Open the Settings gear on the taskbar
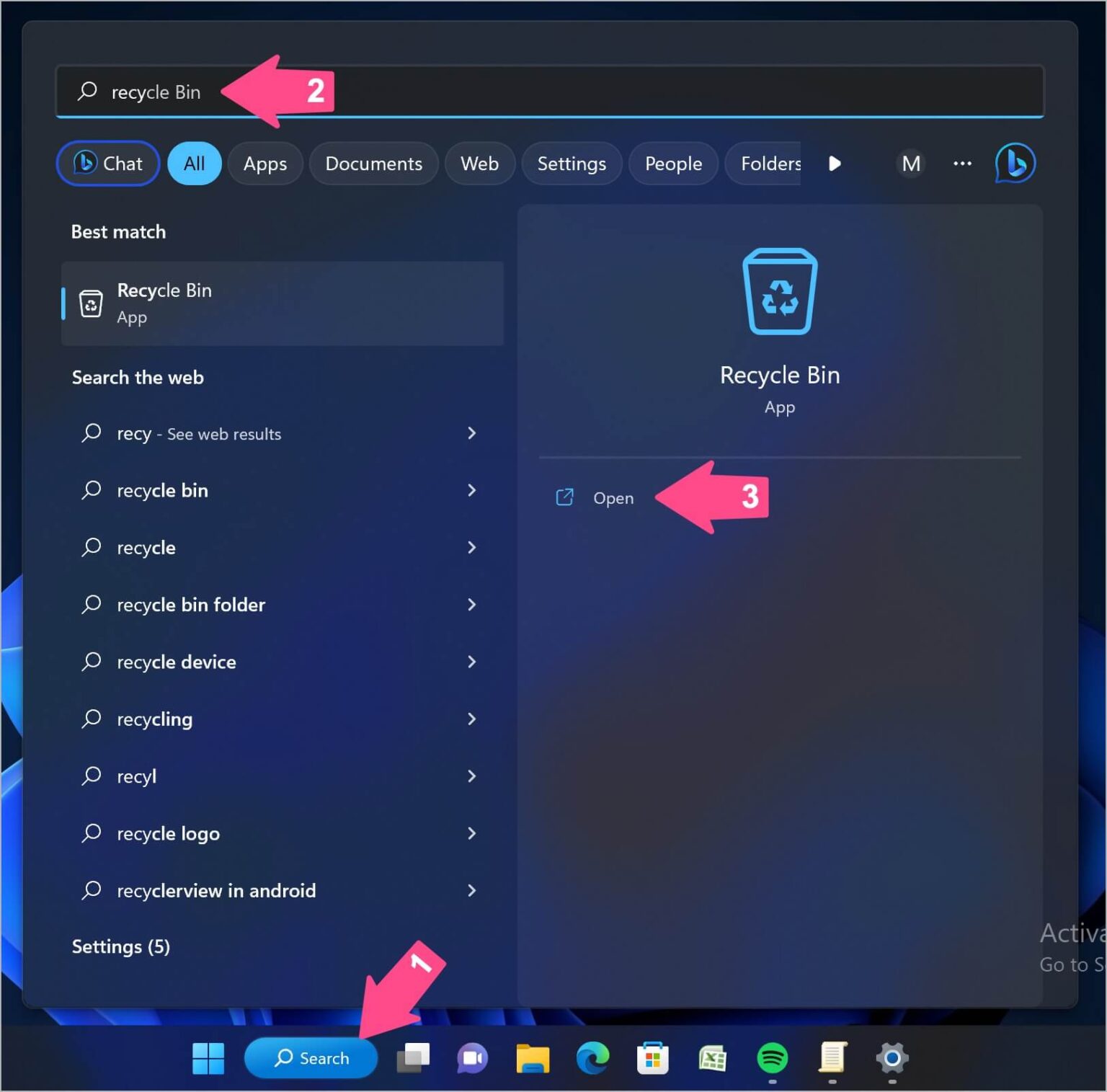Viewport: 1107px width, 1092px height. tap(892, 1058)
